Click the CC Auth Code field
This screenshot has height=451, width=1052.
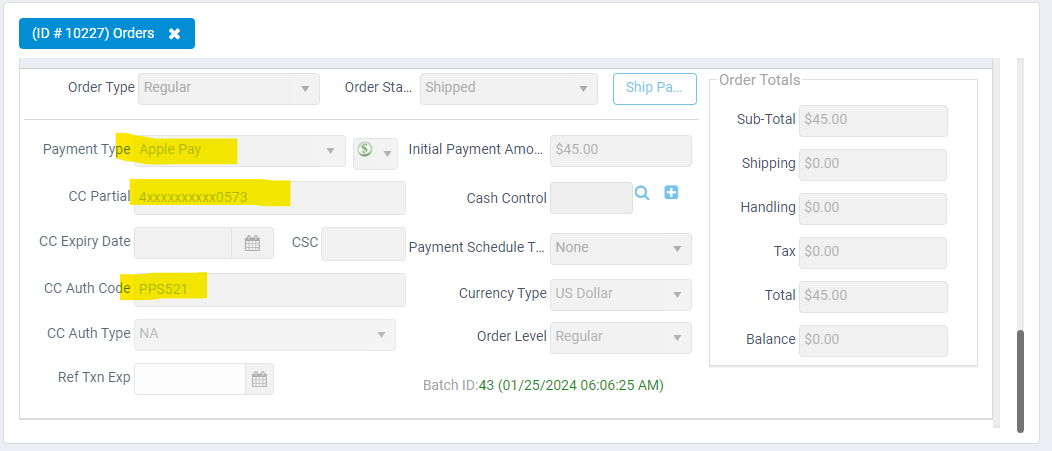(270, 290)
